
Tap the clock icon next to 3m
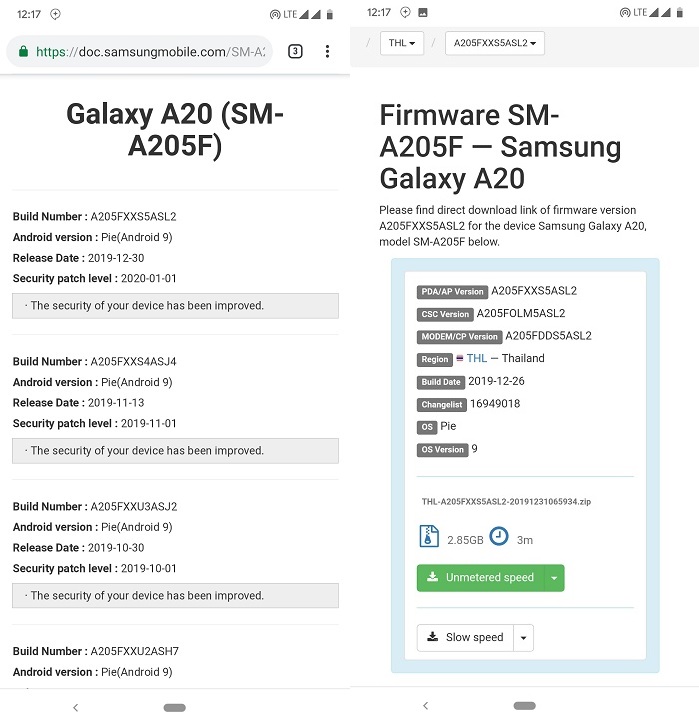499,536
